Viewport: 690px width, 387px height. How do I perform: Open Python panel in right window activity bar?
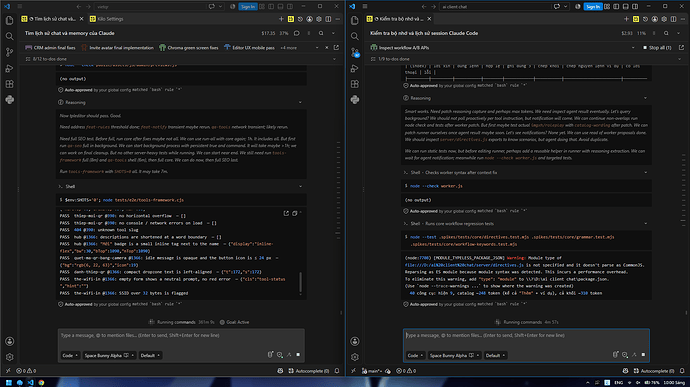pyautogui.click(x=355, y=100)
